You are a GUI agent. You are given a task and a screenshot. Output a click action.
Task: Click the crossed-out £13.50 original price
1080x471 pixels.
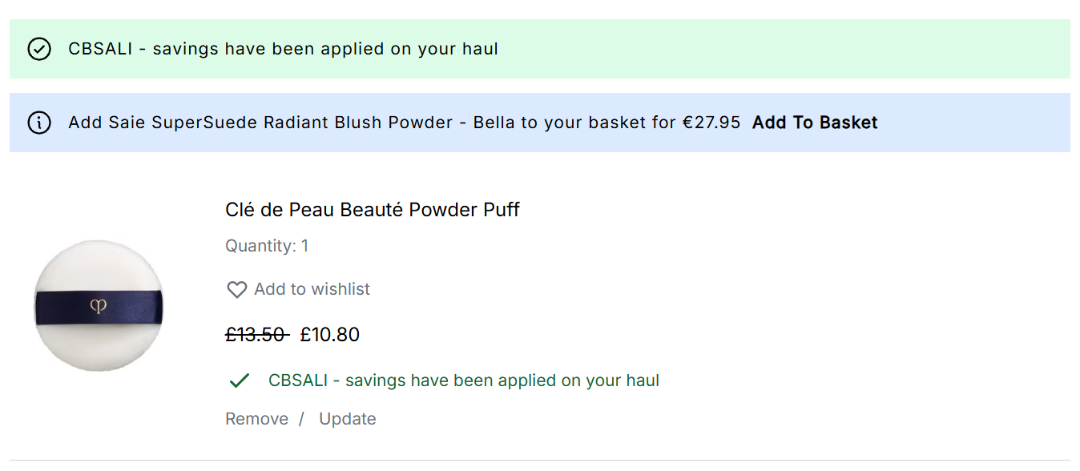[x=257, y=335]
